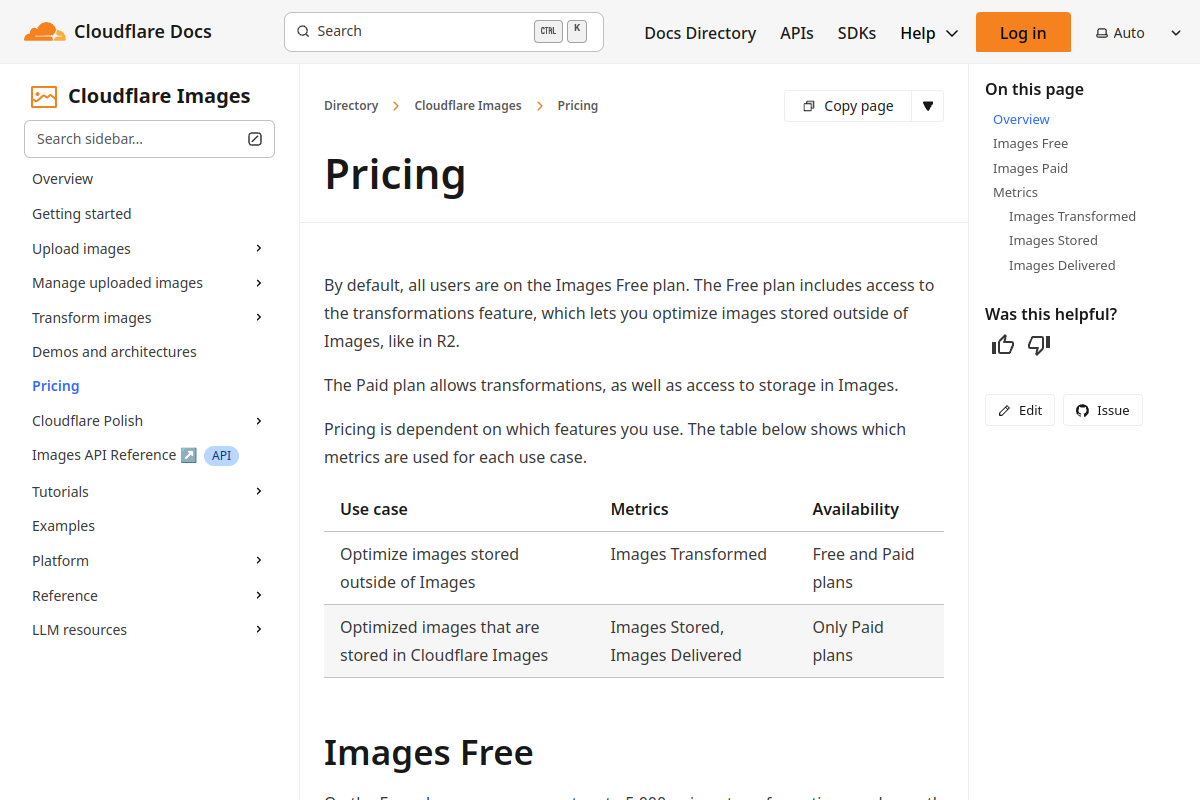
Task: Click the Cloudflare Docs logo
Action: point(118,32)
